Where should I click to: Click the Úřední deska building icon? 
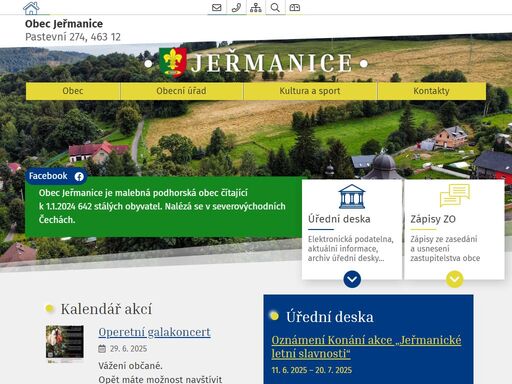coord(352,197)
